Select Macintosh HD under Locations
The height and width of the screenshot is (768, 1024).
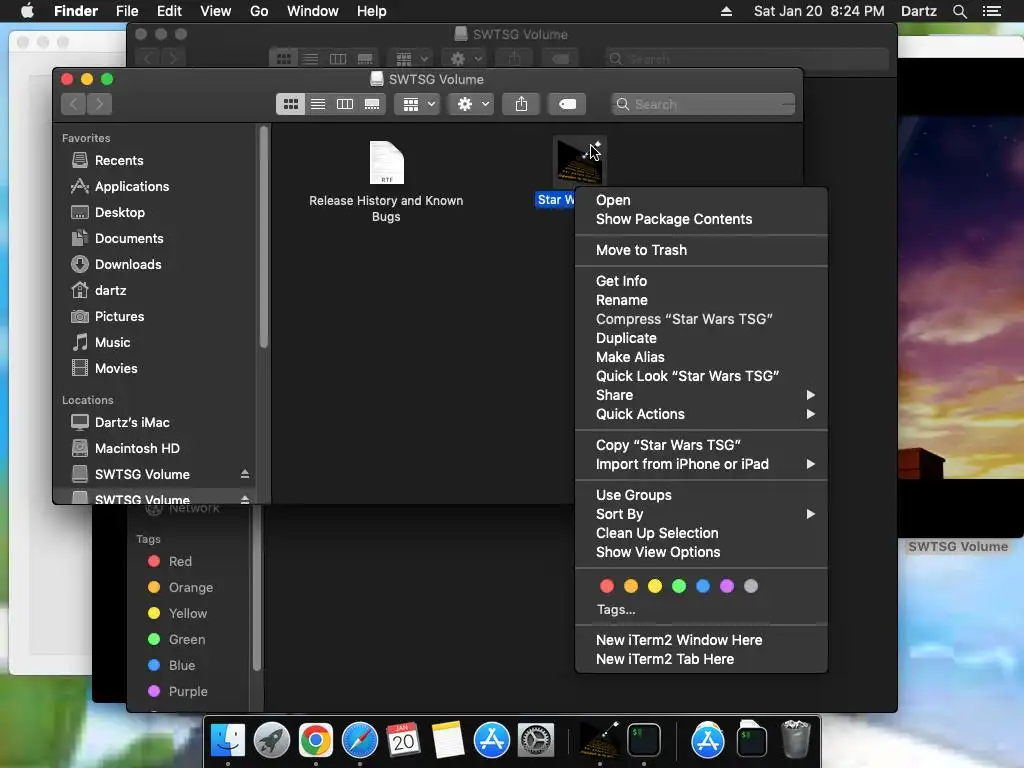137,449
